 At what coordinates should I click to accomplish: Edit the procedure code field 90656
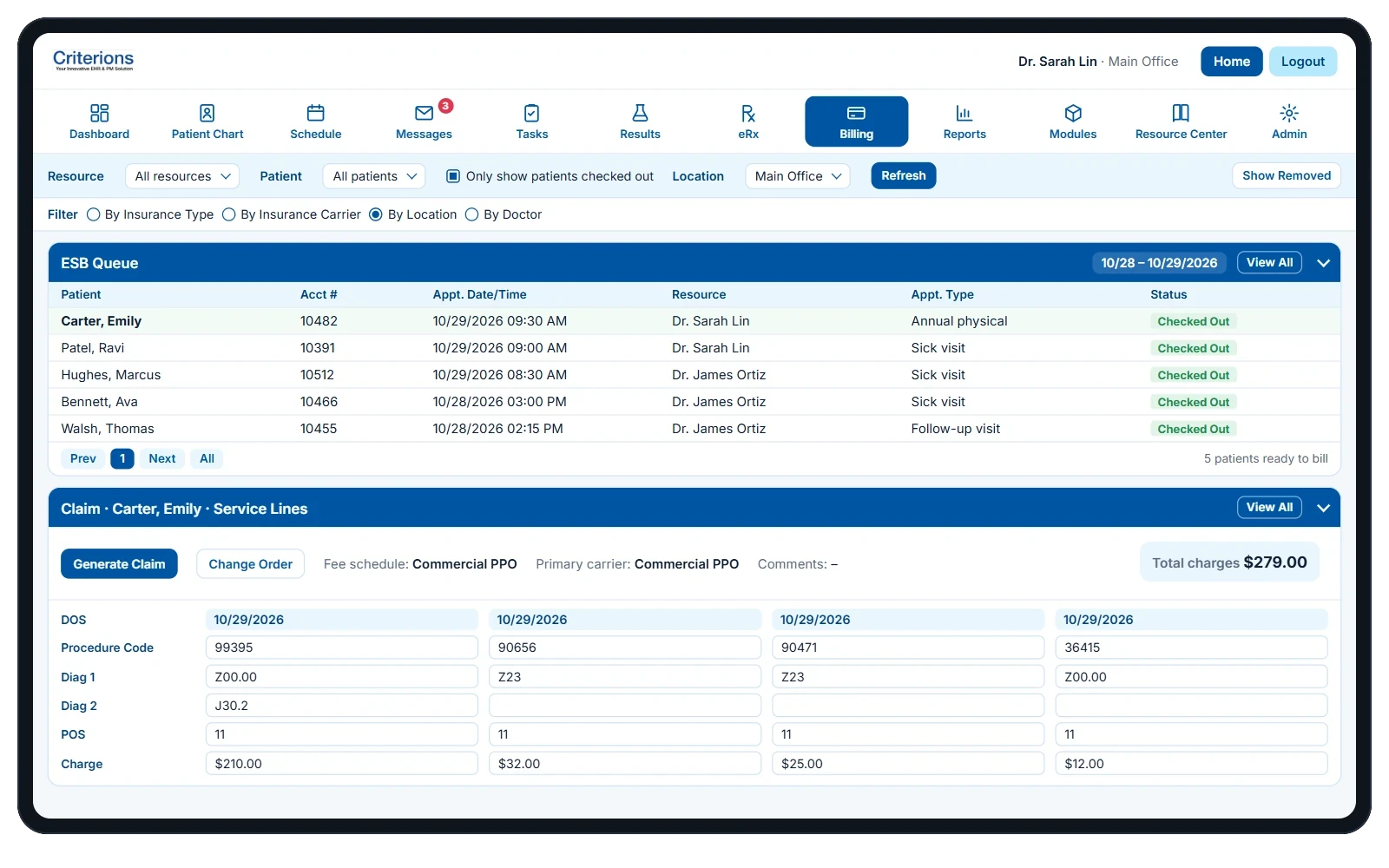[625, 648]
